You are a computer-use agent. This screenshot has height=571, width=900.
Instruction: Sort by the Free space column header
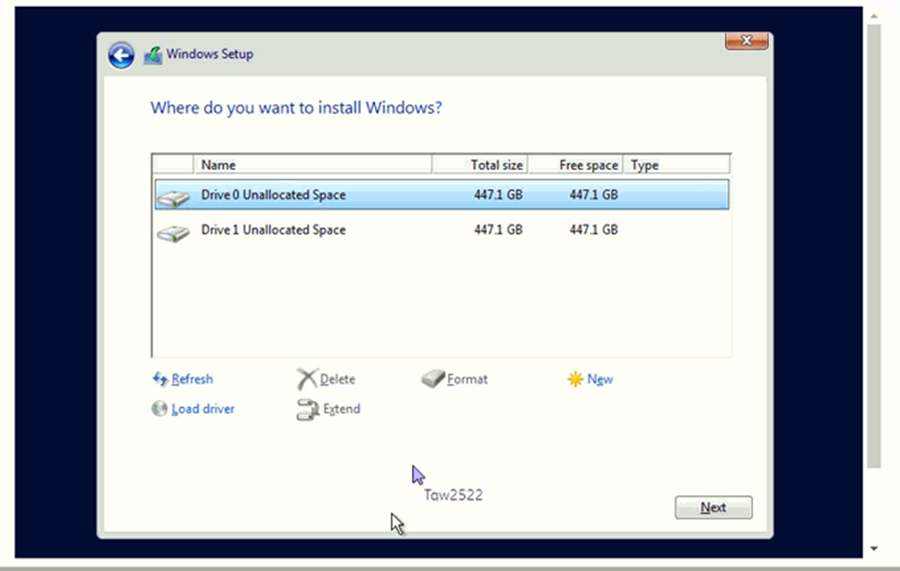coord(575,165)
